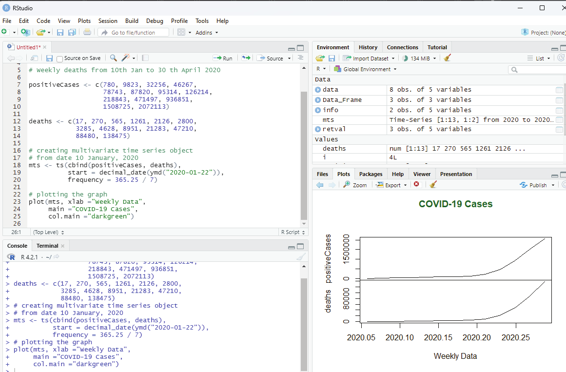This screenshot has width=566, height=372.
Task: Switch to the Packages tab
Action: pos(370,174)
